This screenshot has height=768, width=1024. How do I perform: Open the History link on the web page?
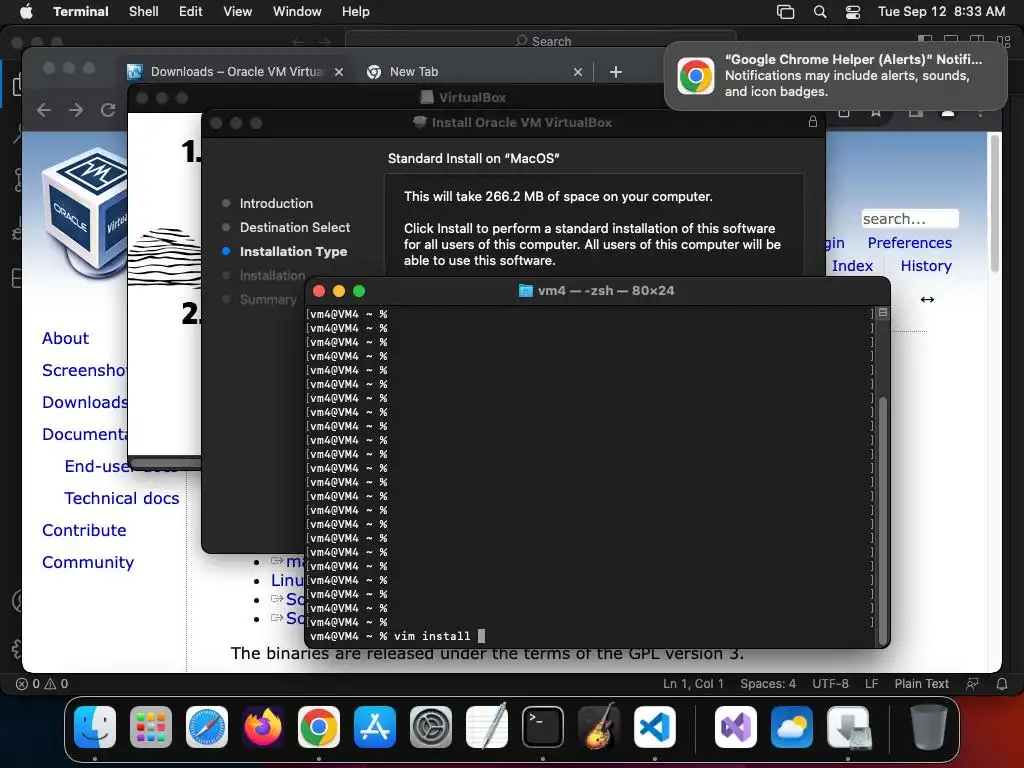pos(926,266)
